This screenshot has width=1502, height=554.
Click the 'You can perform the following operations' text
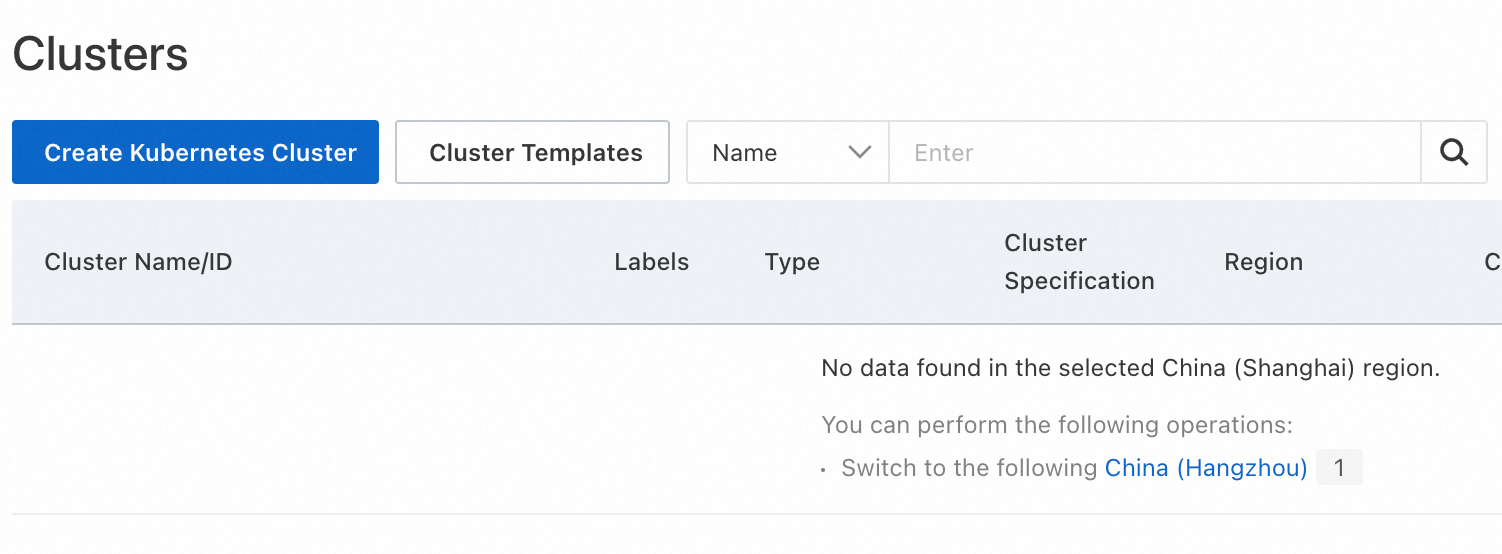point(1057,425)
